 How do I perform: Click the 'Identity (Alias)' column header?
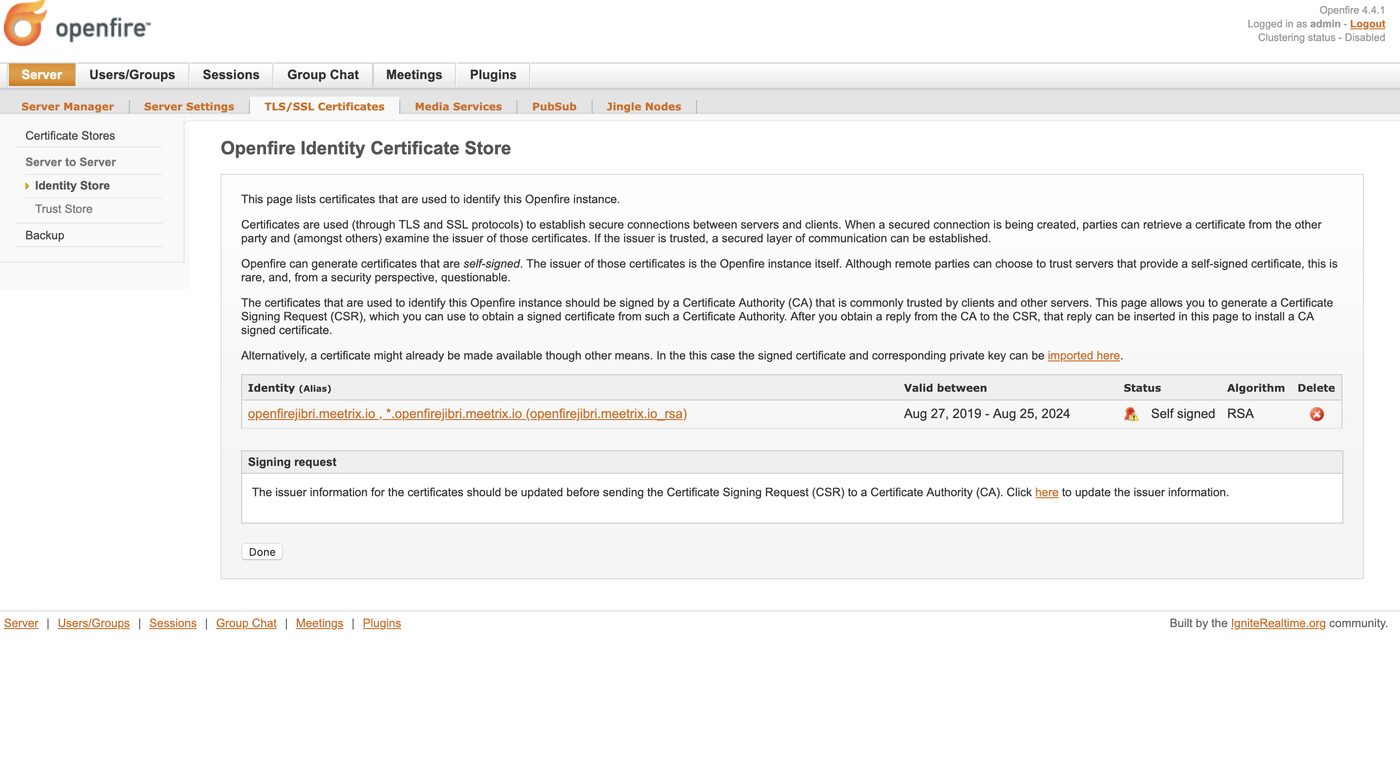290,388
